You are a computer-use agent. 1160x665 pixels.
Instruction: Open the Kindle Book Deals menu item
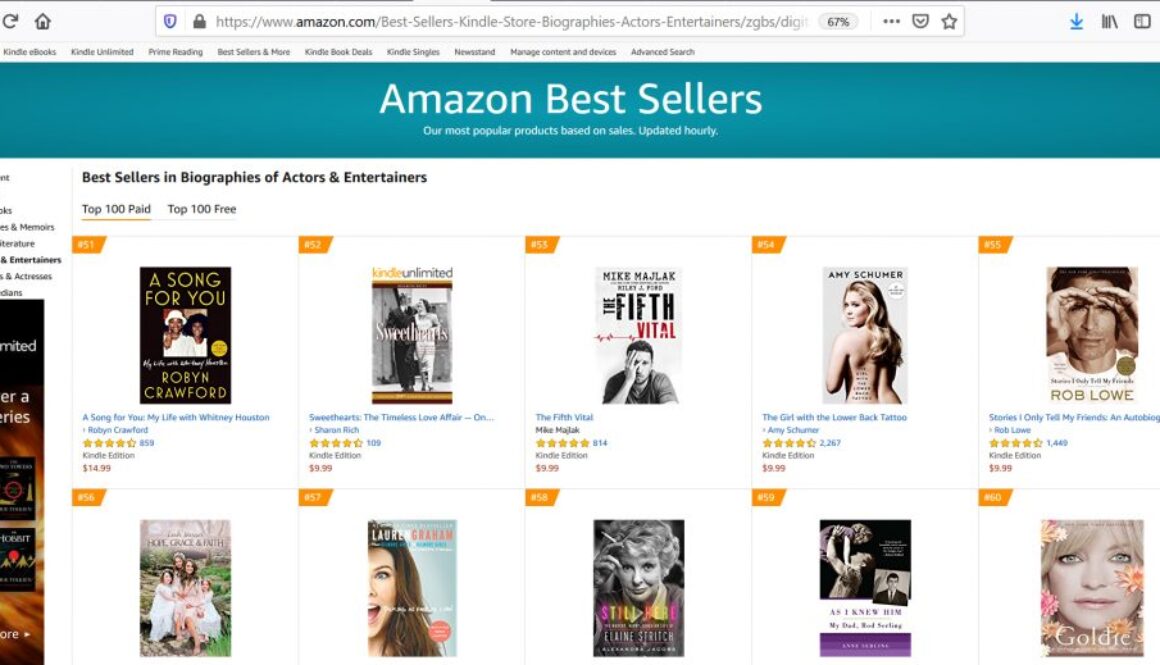(338, 52)
